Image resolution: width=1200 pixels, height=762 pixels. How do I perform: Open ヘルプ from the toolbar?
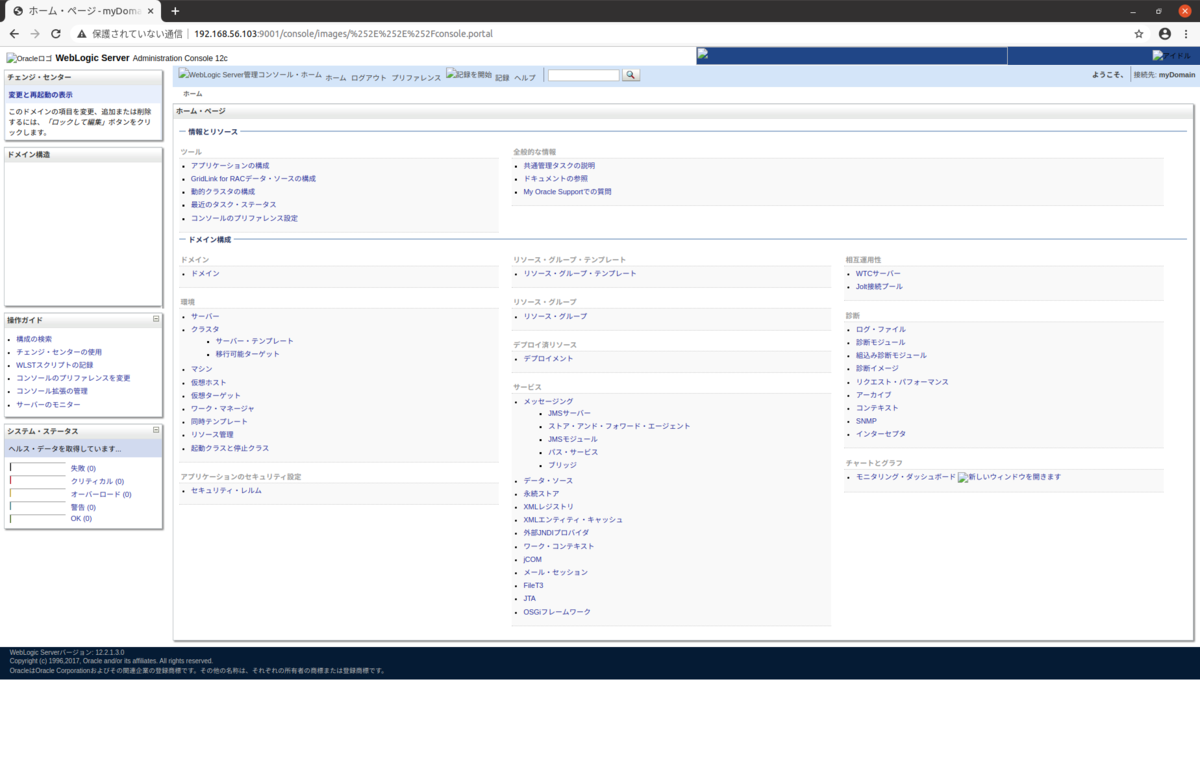click(525, 78)
